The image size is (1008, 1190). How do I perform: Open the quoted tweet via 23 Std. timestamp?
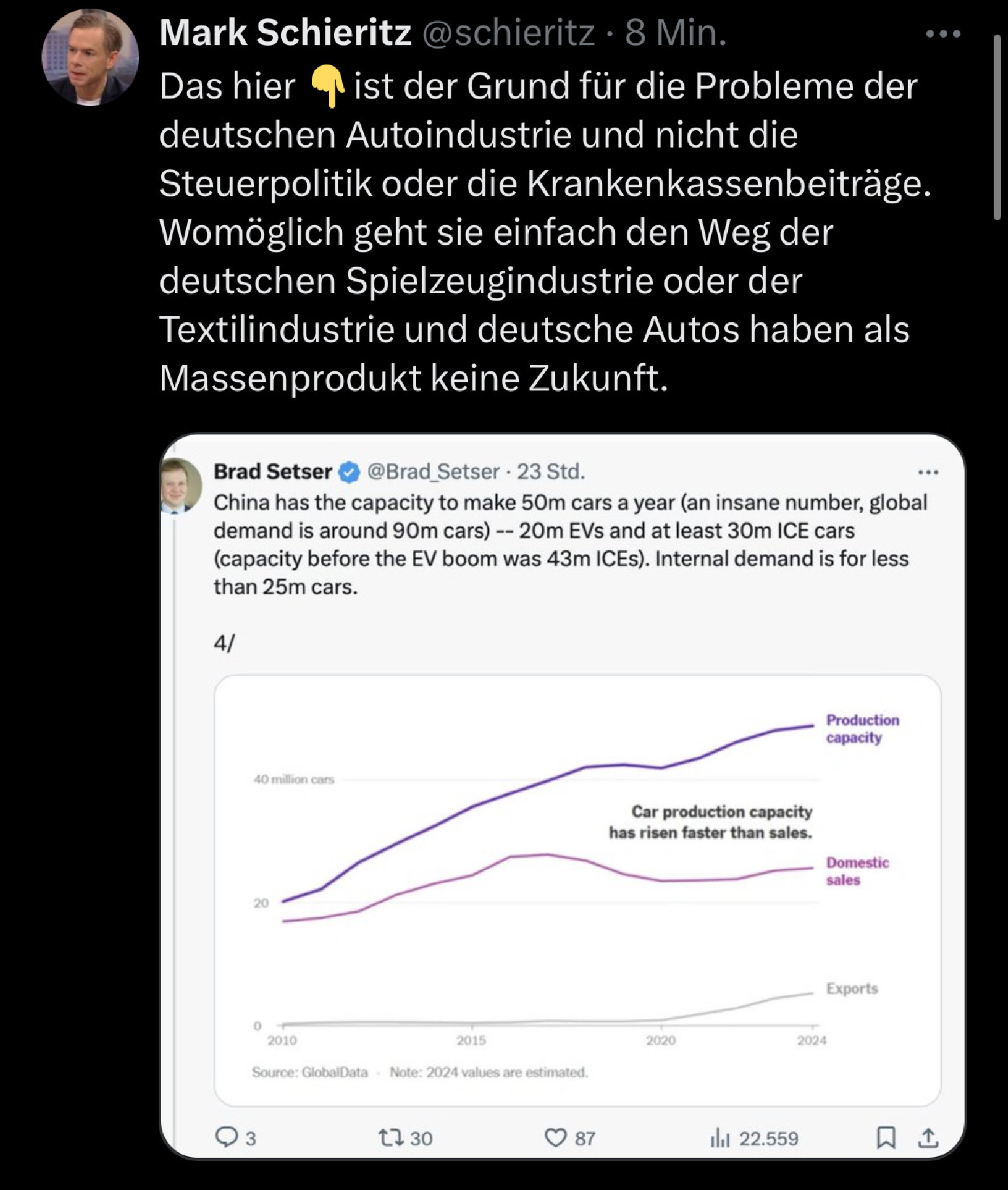551,472
